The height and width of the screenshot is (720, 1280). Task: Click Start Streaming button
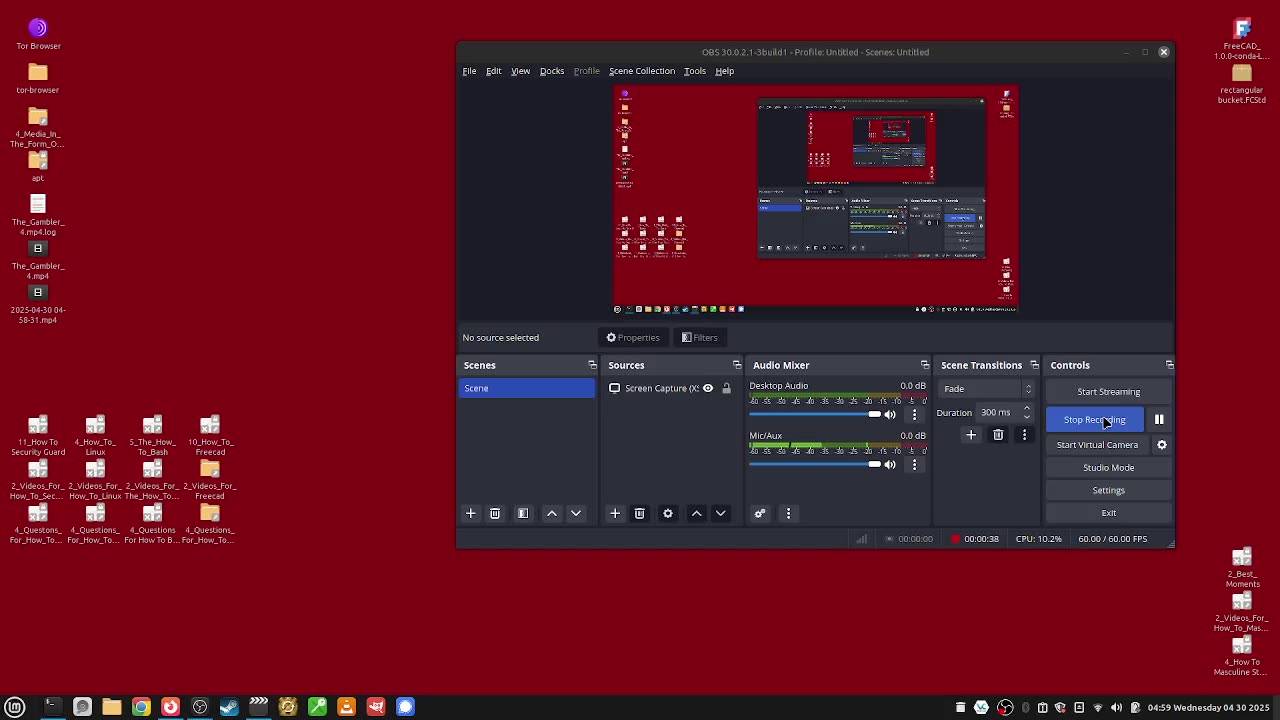click(1109, 392)
